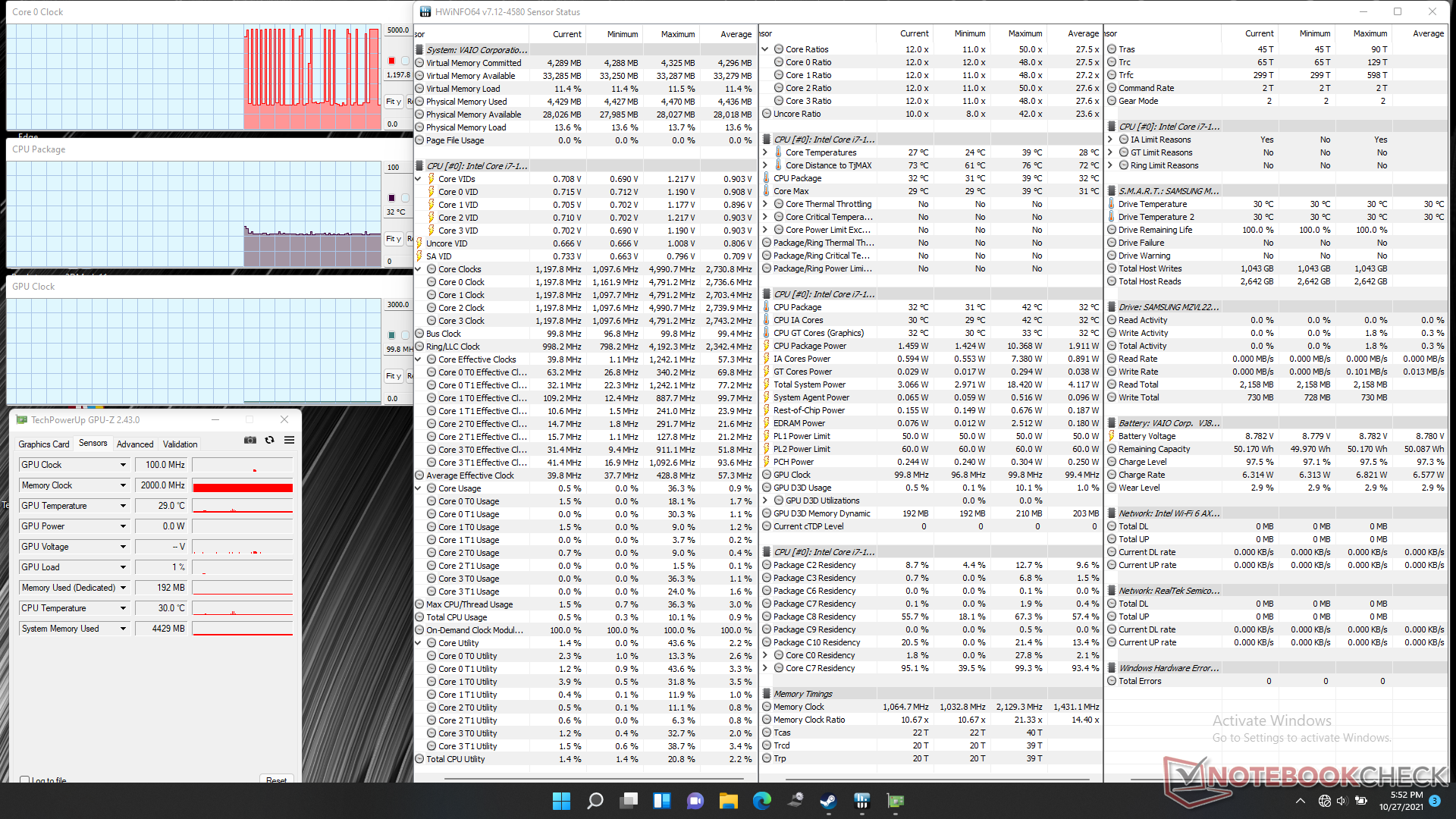Open Steam from the taskbar
1456x819 pixels.
(x=828, y=801)
